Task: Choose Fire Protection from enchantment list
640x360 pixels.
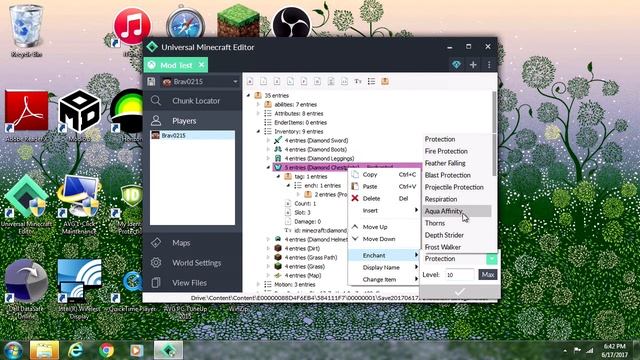Action: click(x=456, y=151)
